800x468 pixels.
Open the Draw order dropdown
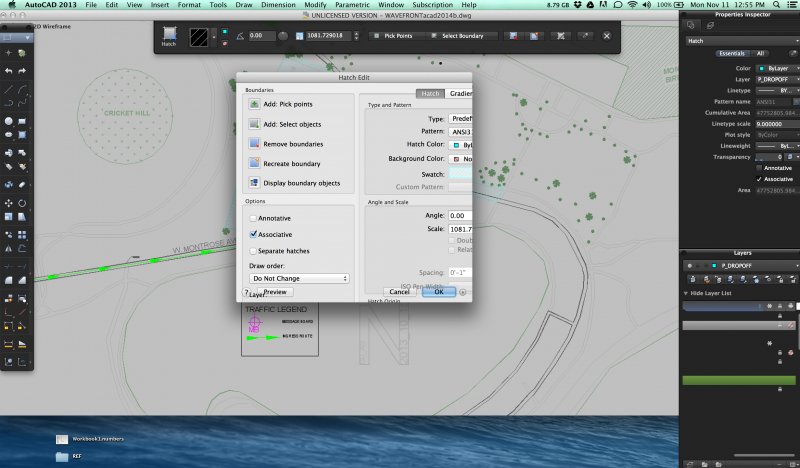coord(298,278)
